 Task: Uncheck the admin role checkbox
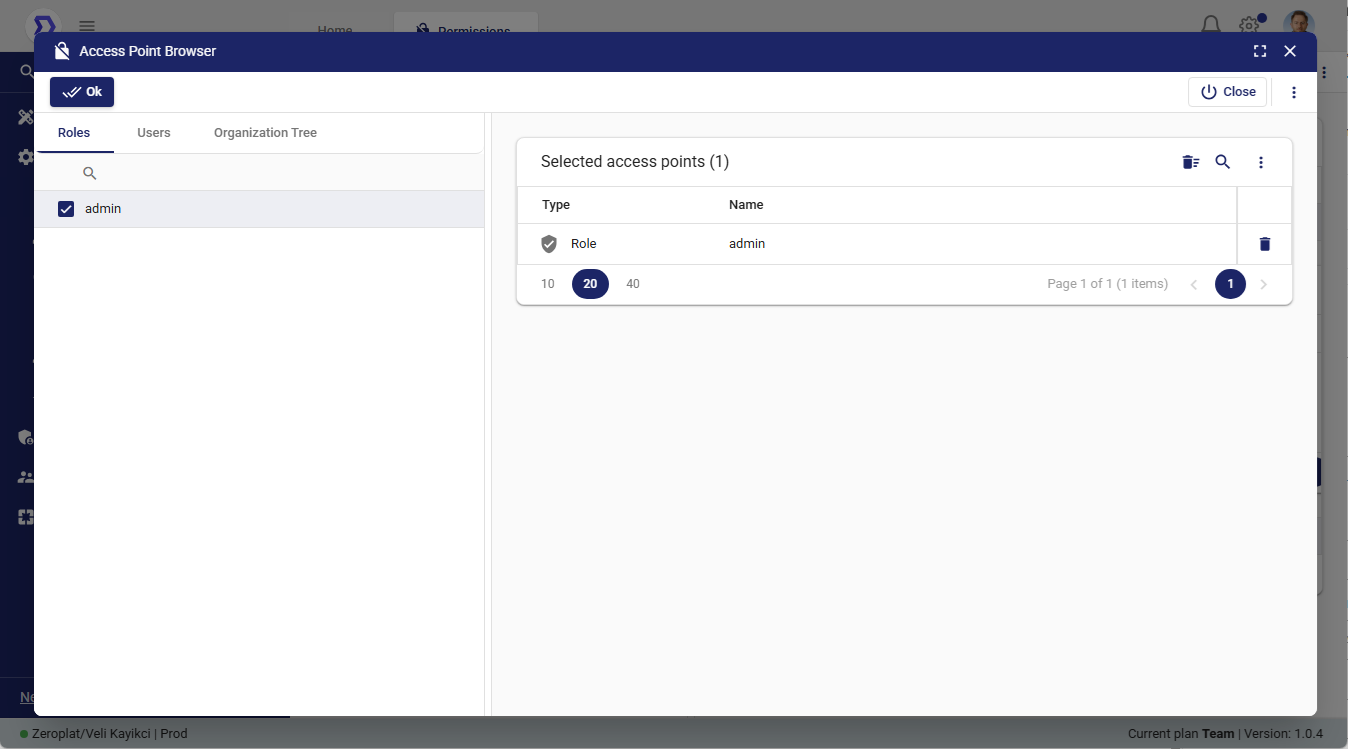click(x=66, y=209)
